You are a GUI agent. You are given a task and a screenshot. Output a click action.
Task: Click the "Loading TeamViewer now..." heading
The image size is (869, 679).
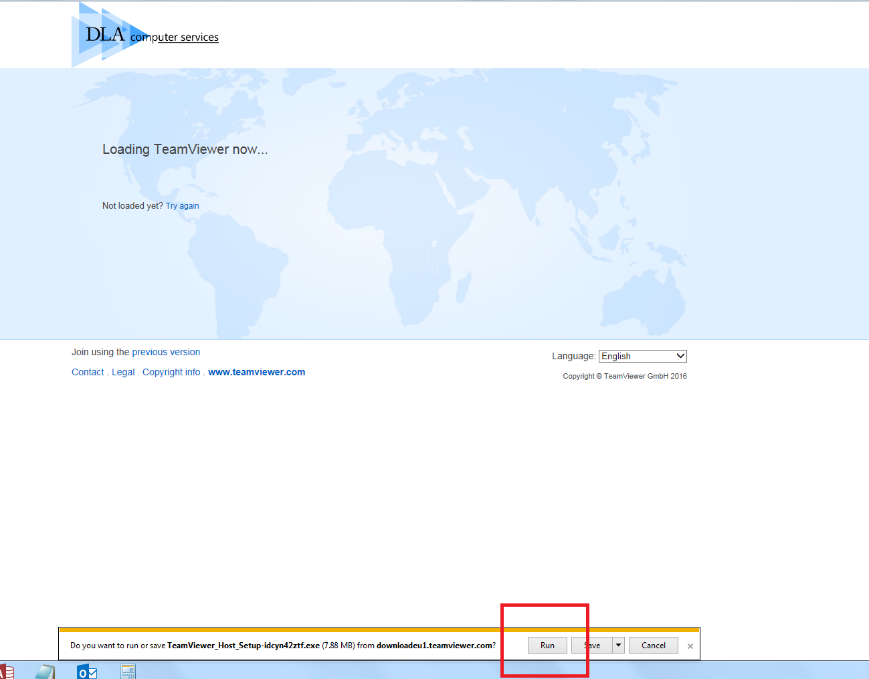(x=185, y=149)
